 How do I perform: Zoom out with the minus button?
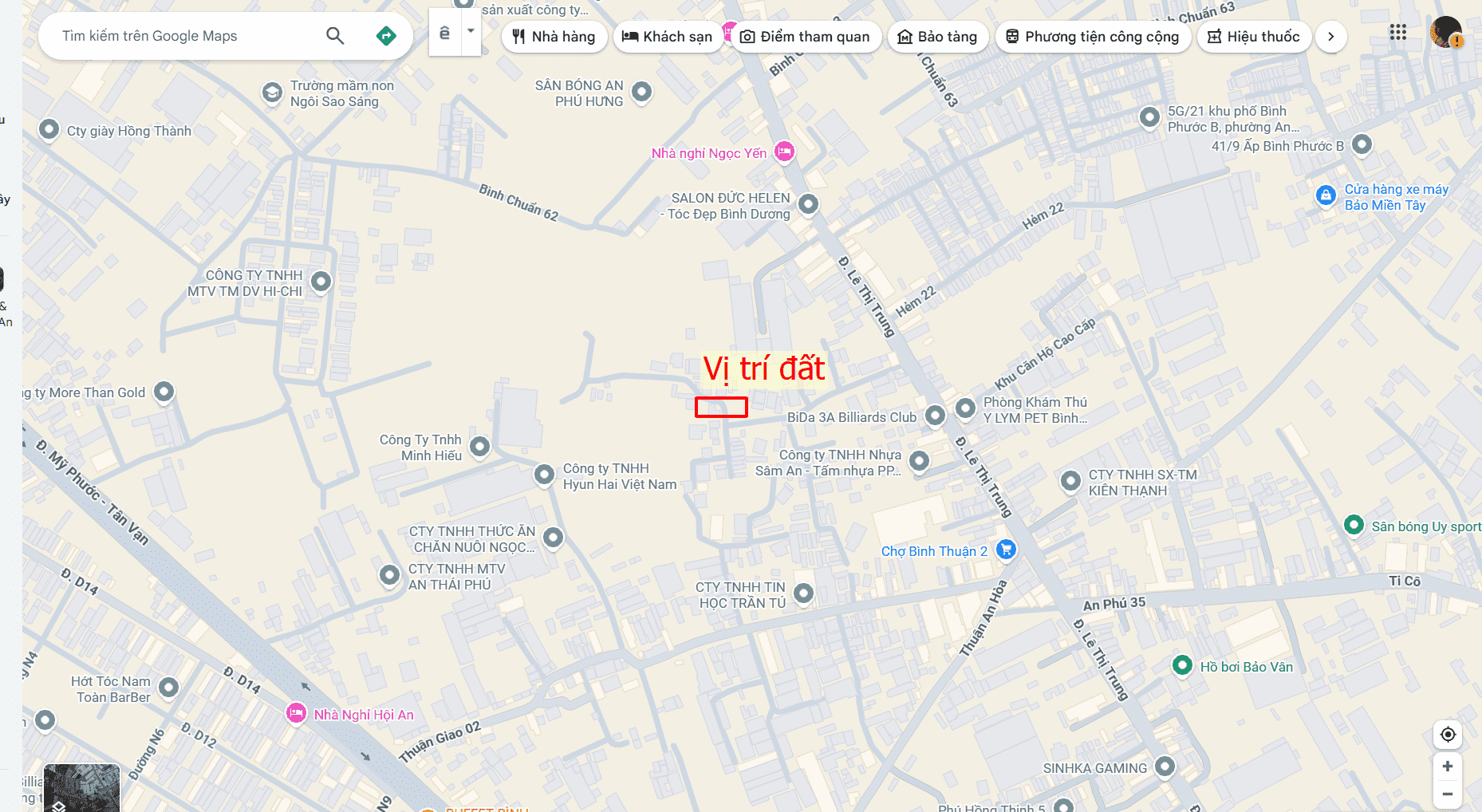point(1448,794)
